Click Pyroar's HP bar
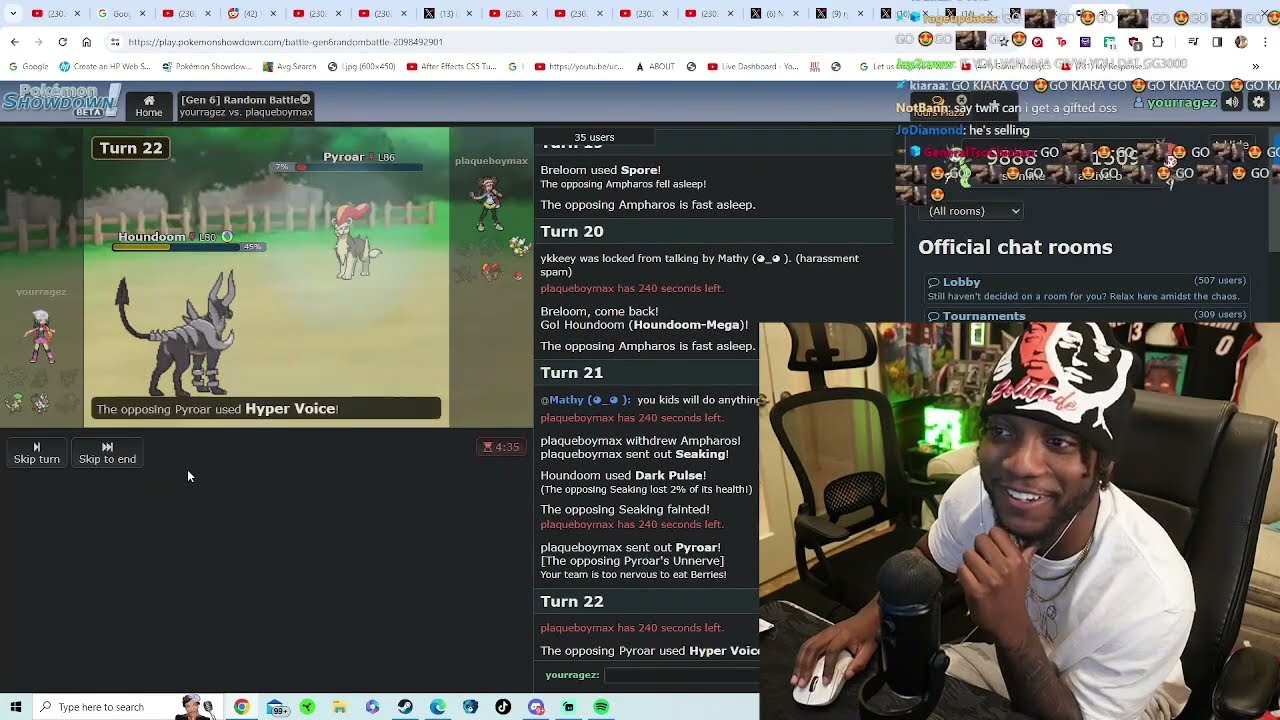This screenshot has height=720, width=1280. pyautogui.click(x=347, y=167)
